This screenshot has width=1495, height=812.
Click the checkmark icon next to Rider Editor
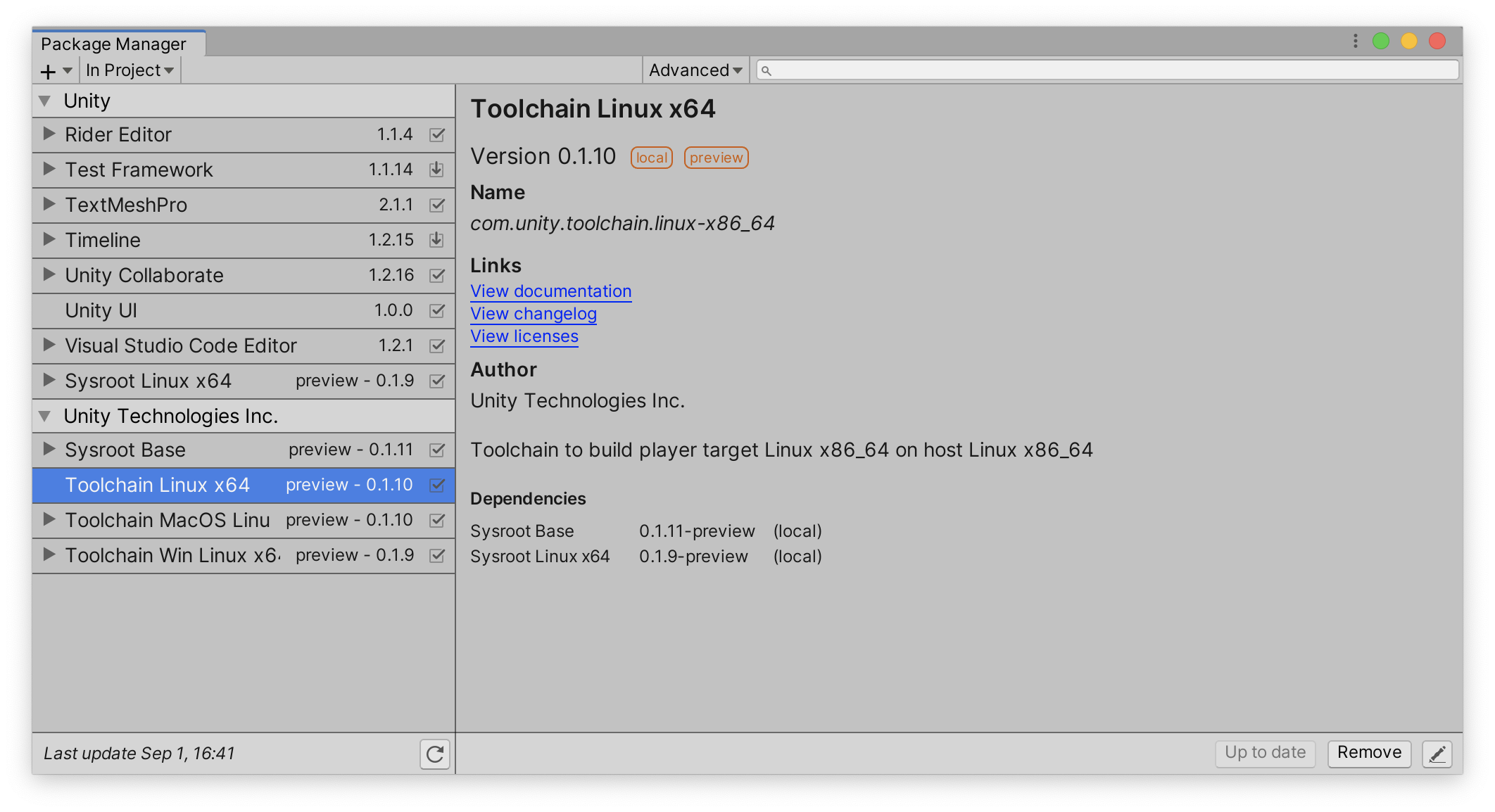(x=437, y=134)
